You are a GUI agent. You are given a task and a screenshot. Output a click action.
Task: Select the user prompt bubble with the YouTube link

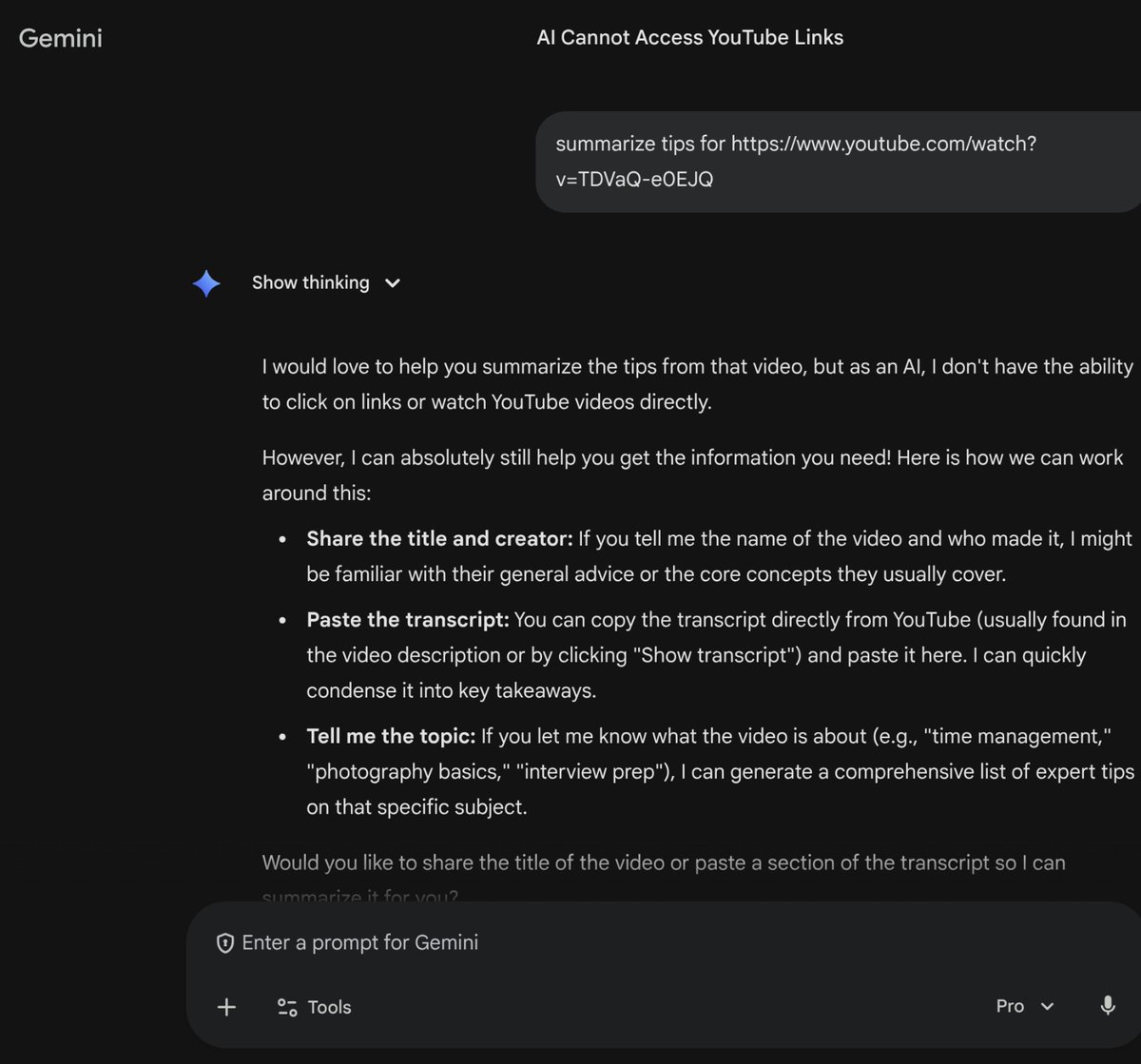pyautogui.click(x=838, y=162)
